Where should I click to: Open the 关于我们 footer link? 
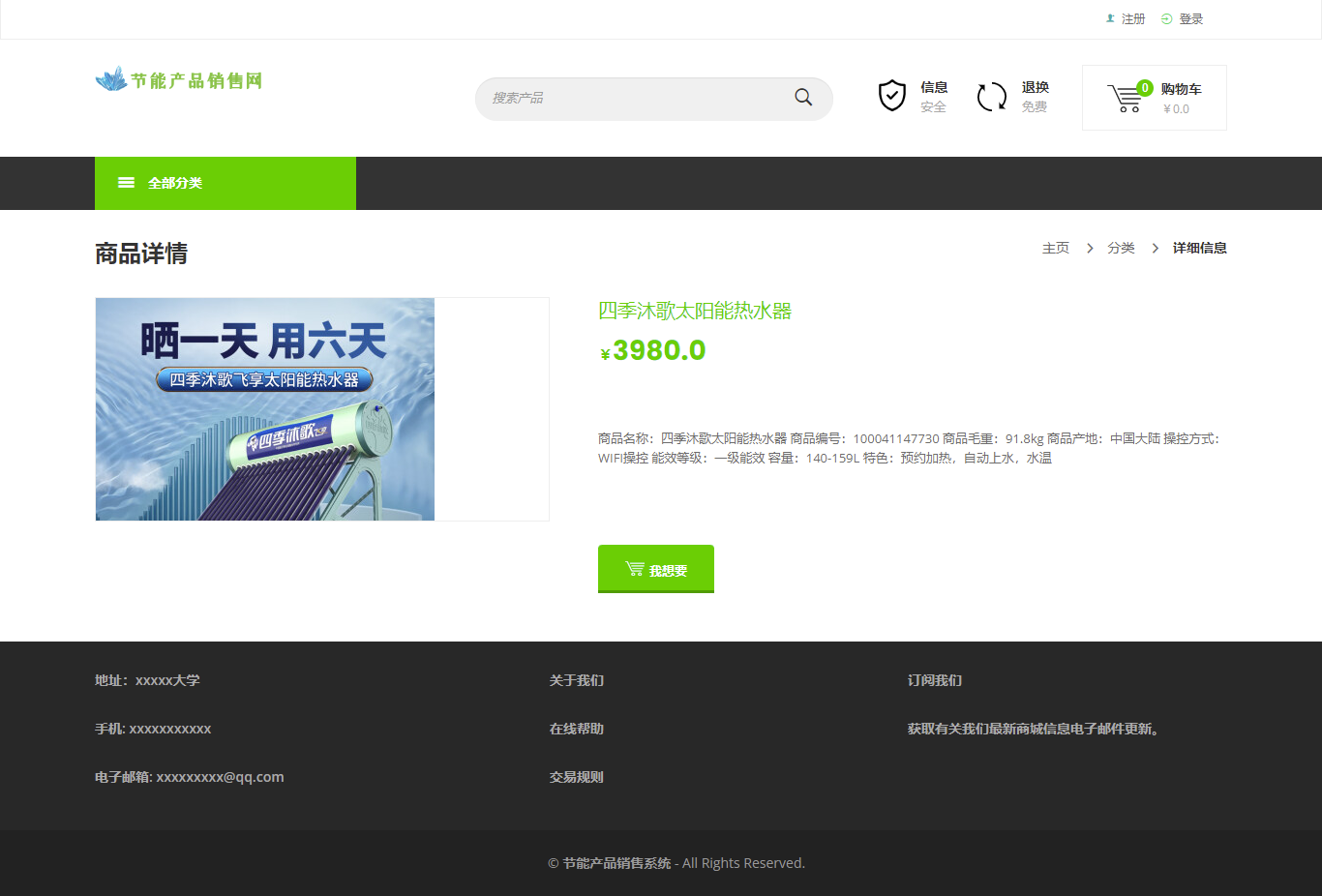pos(577,680)
